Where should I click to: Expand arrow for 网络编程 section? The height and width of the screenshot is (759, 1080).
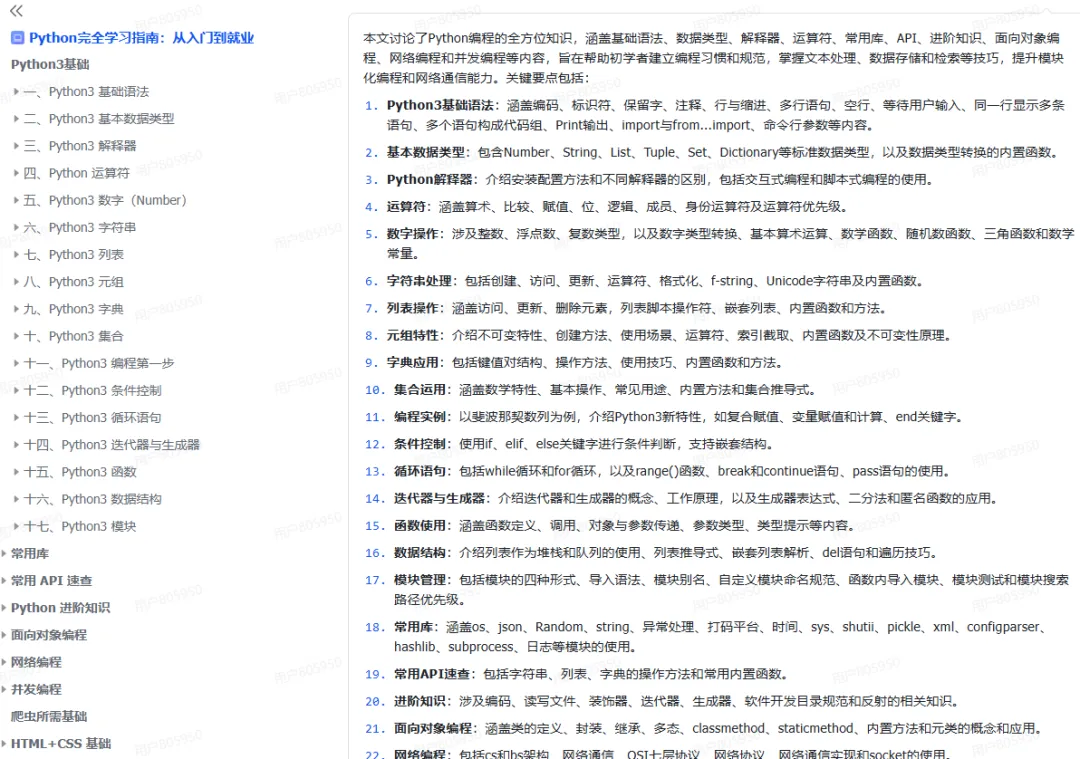coord(4,663)
